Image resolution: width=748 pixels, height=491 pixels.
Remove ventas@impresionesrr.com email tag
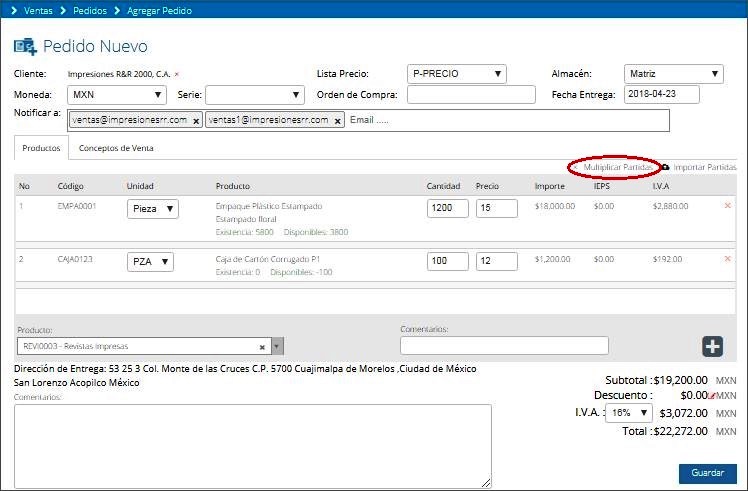(x=196, y=121)
